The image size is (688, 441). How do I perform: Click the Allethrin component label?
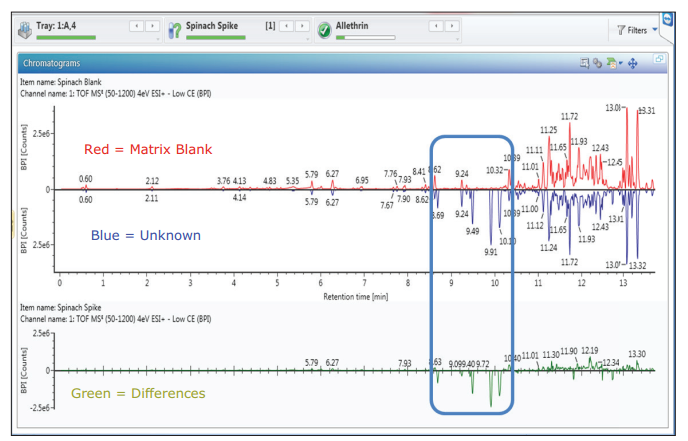click(352, 26)
